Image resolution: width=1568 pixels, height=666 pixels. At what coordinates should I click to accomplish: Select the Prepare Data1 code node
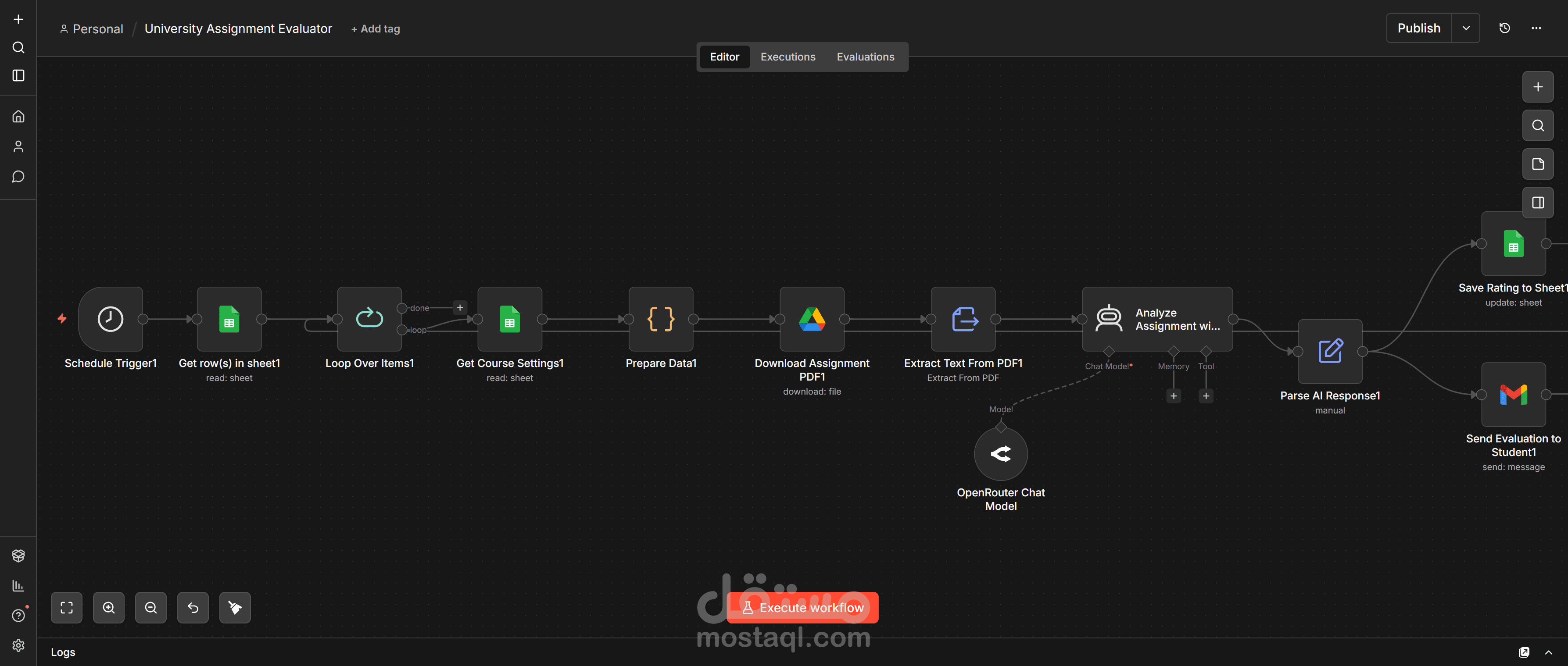(660, 319)
